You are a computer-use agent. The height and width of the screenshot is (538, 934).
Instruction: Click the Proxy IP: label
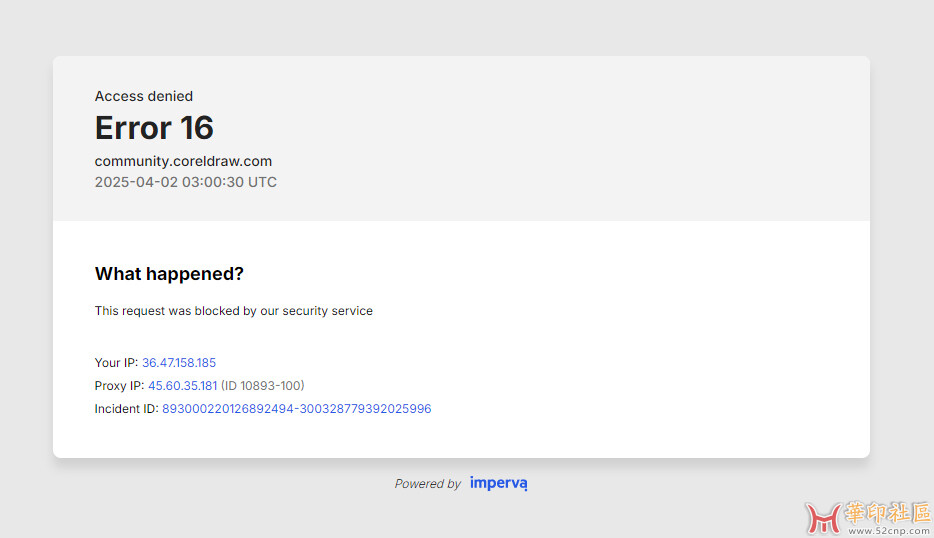pos(119,386)
